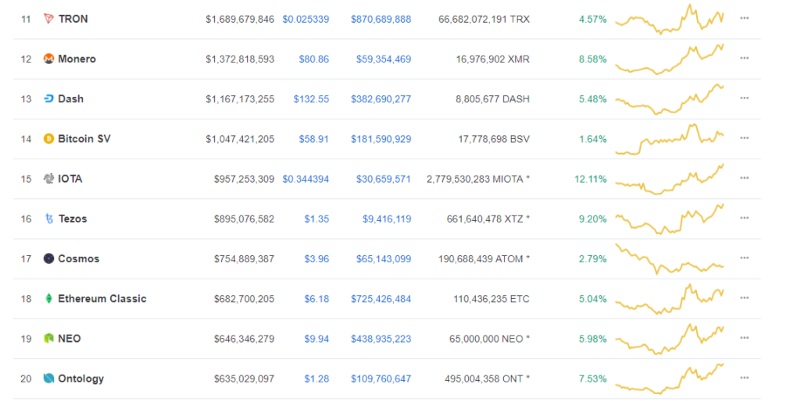Click the Ethereum Classic logo icon
The width and height of the screenshot is (800, 401).
(x=48, y=298)
